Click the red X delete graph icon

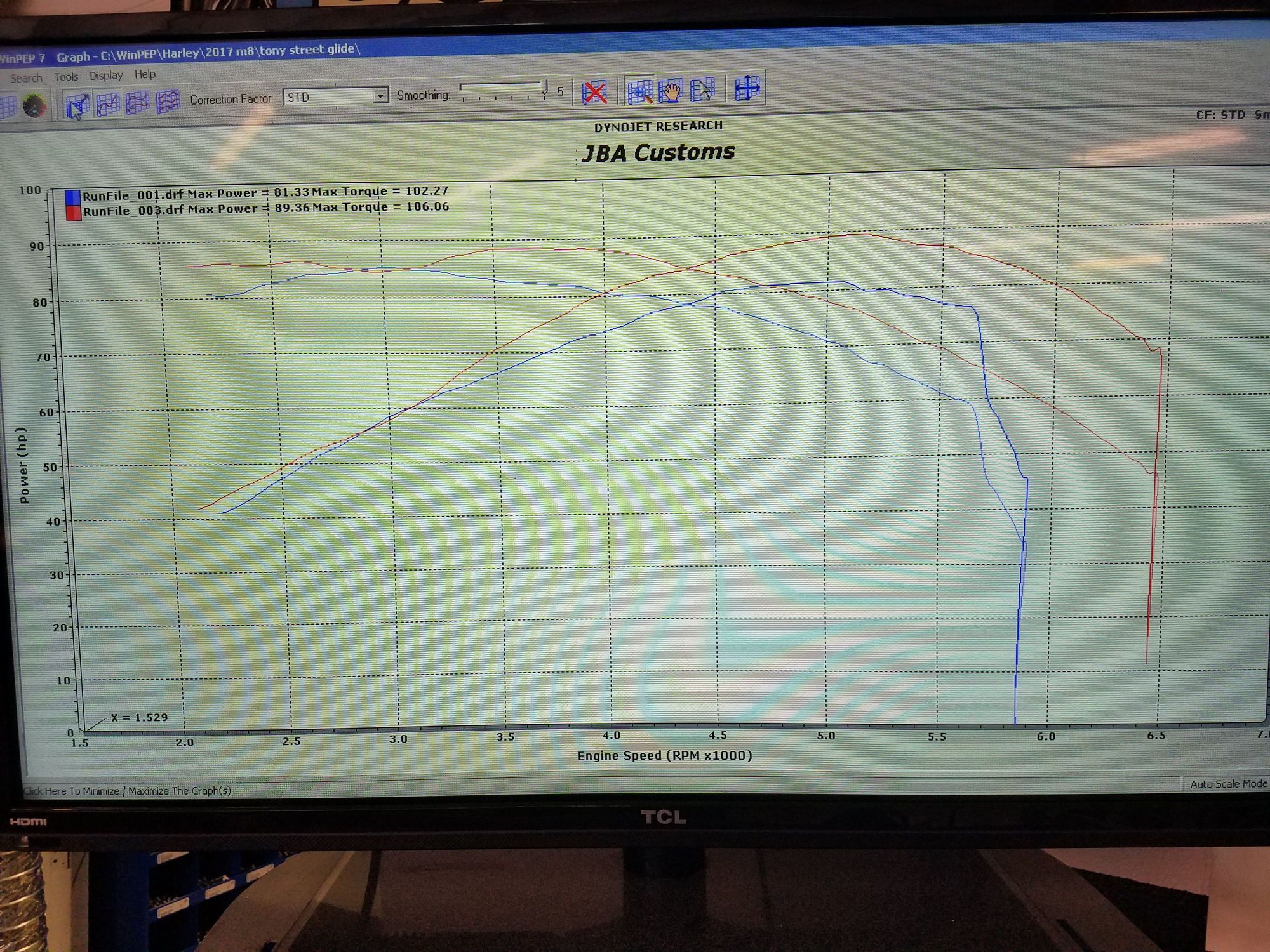[x=594, y=93]
